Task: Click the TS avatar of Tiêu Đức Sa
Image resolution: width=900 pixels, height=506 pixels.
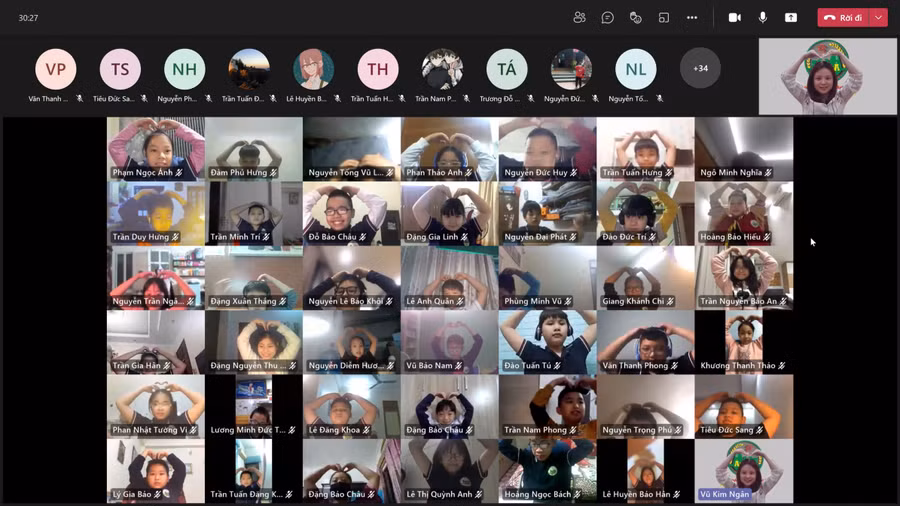Action: click(120, 69)
